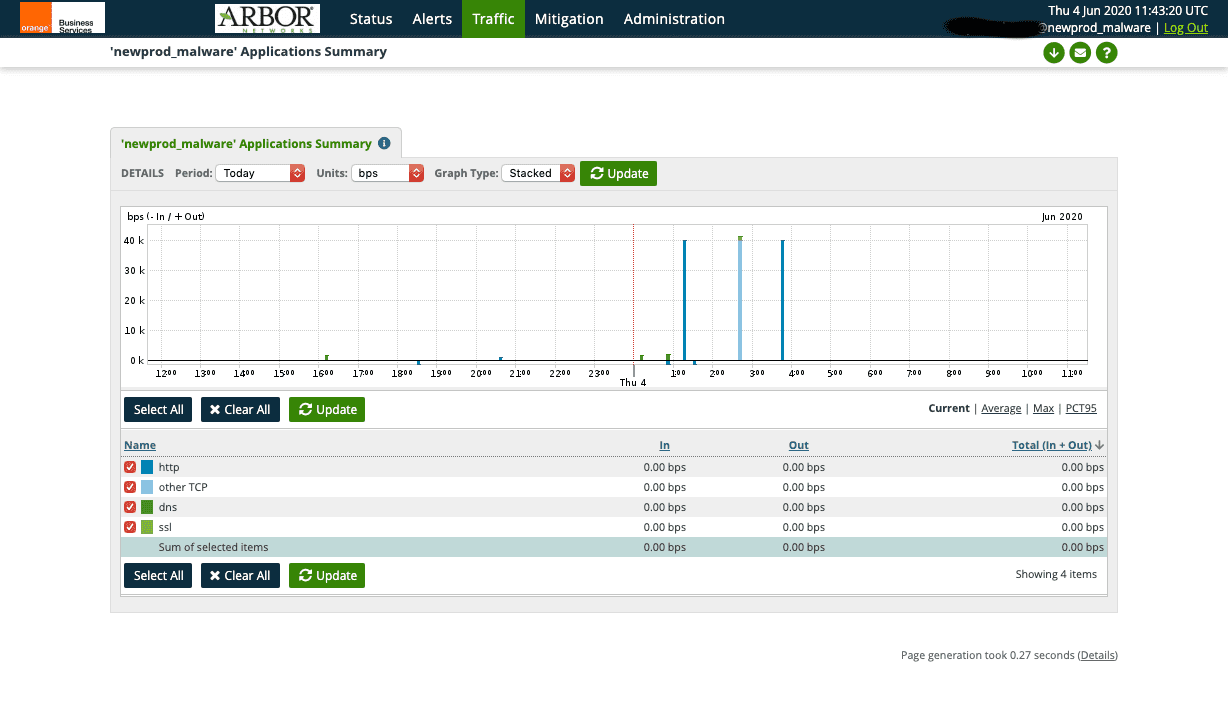Click the ssl light green swatch
The height and width of the screenshot is (708, 1228).
click(x=147, y=527)
